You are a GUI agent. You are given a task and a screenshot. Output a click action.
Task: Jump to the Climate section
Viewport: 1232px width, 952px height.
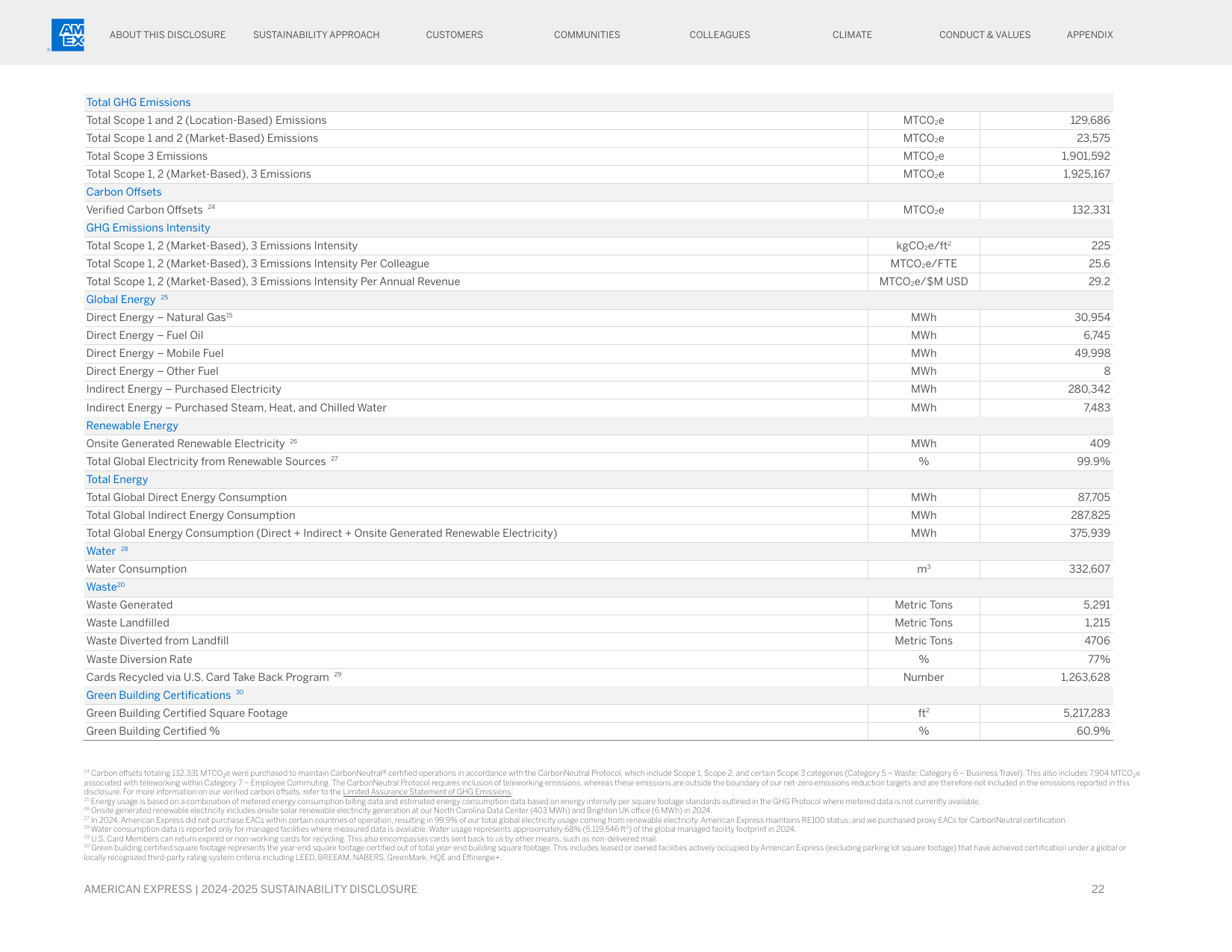pyautogui.click(x=852, y=35)
